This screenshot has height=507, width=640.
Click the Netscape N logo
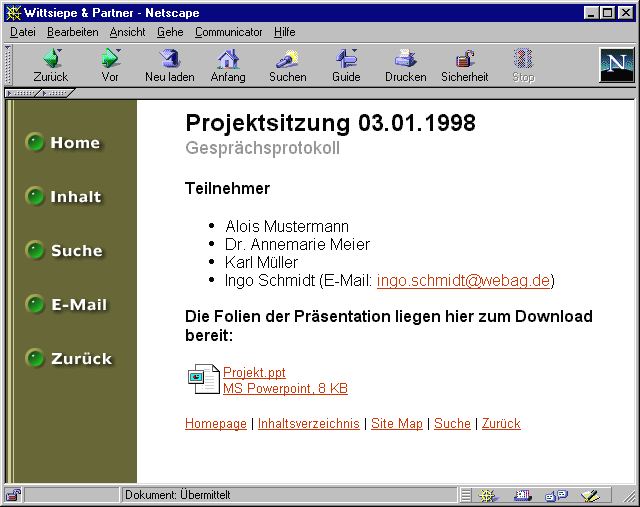click(616, 65)
